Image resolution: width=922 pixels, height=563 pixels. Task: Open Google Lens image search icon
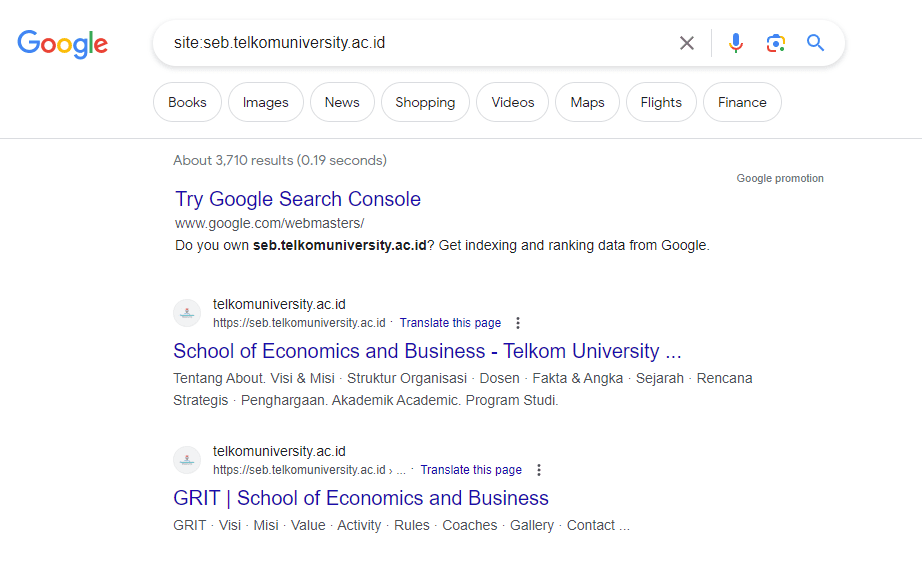[776, 43]
